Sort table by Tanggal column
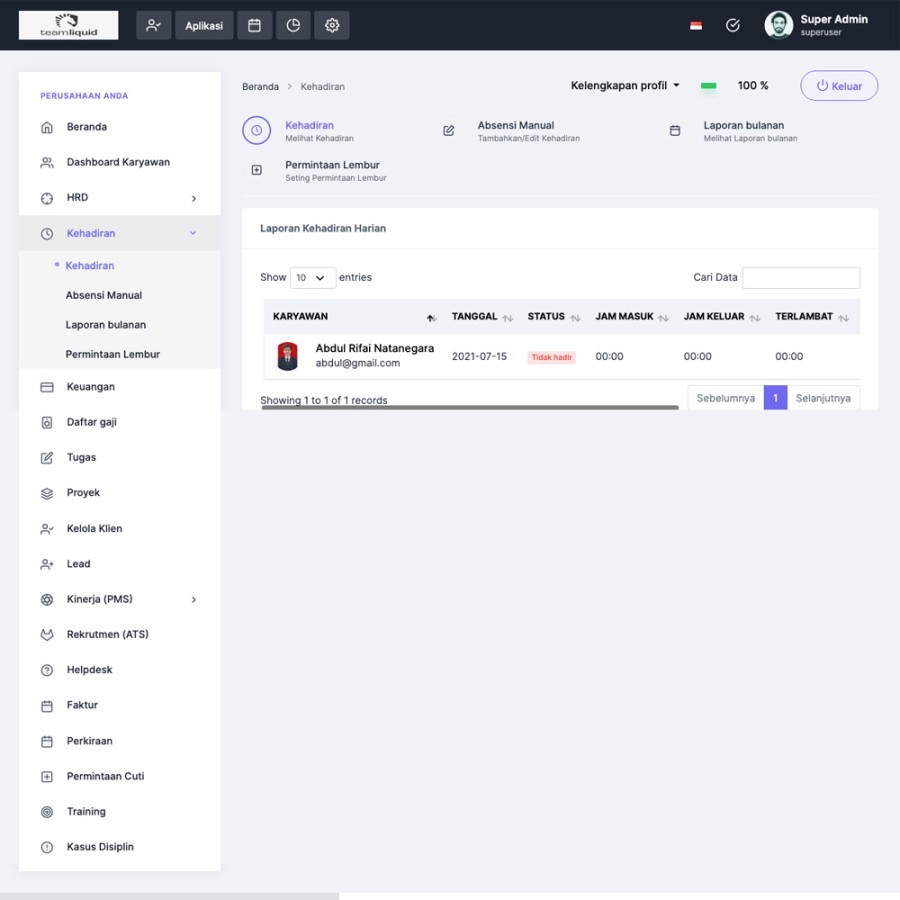The image size is (900, 900). point(482,317)
